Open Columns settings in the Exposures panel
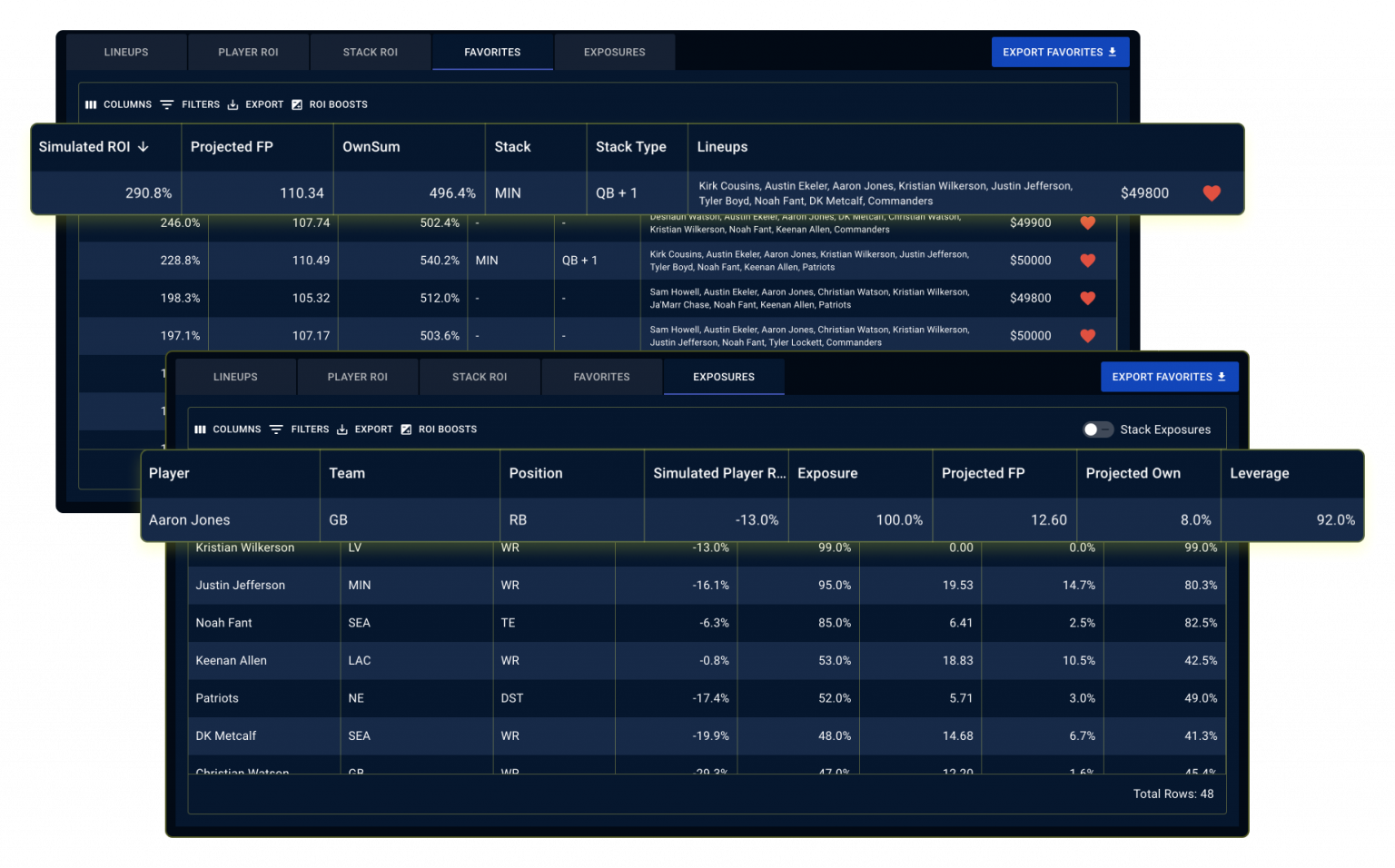Screen dimensions: 1395x868 (x=227, y=429)
